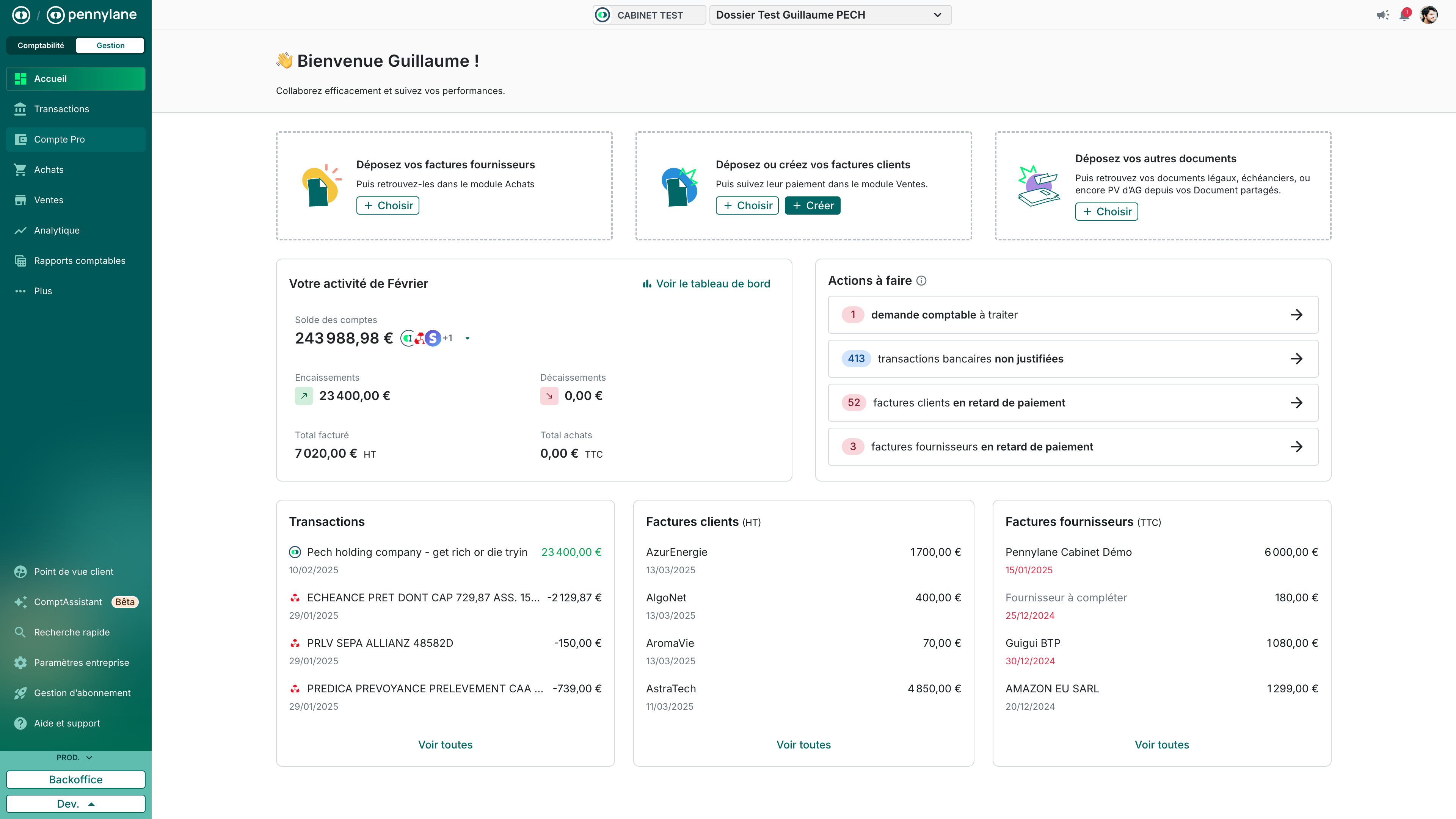Click the Backoffice button
The width and height of the screenshot is (1456, 819).
[x=76, y=780]
